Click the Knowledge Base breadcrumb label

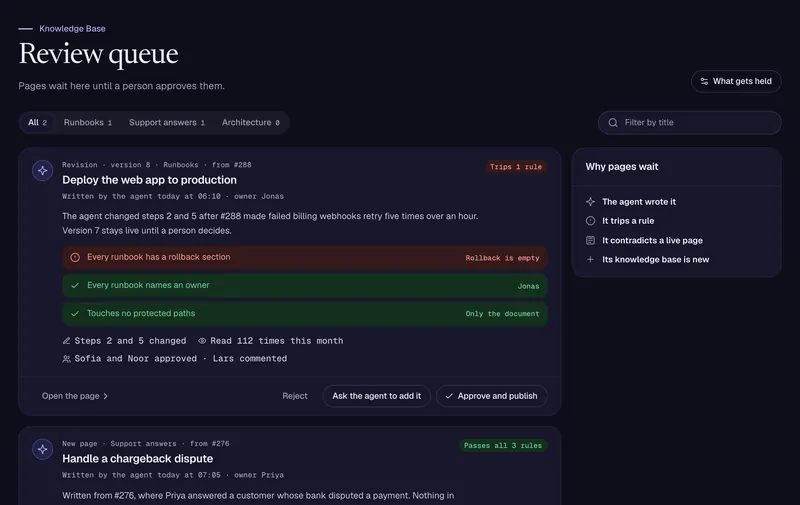point(72,29)
